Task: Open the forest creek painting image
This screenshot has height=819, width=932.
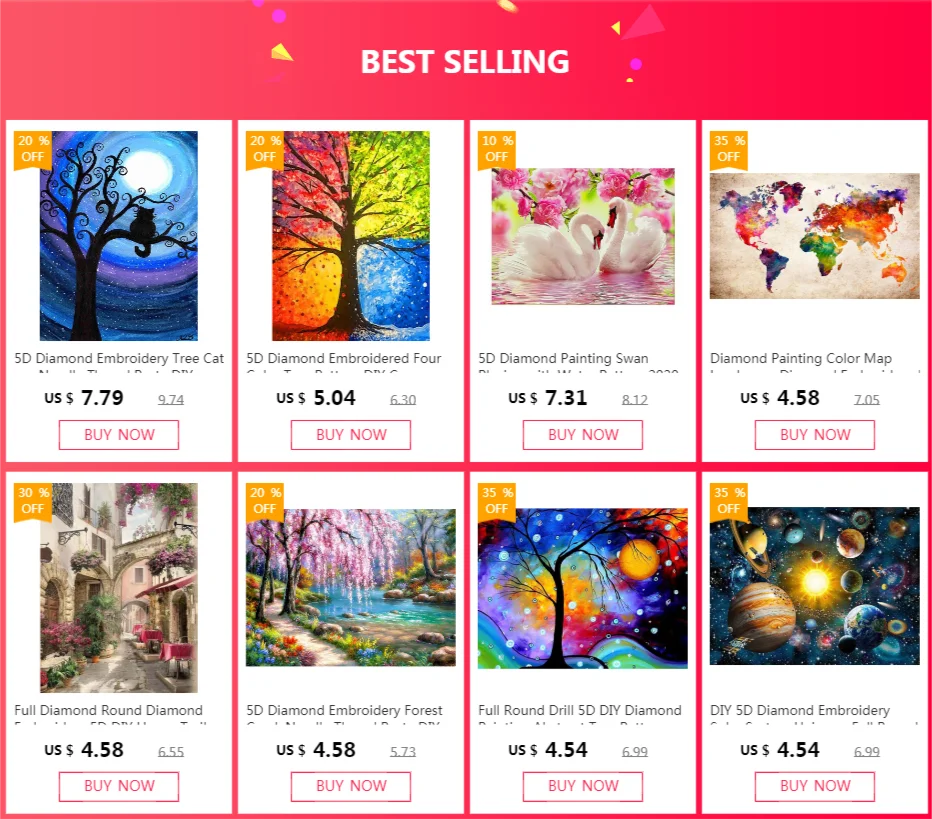Action: coord(351,588)
